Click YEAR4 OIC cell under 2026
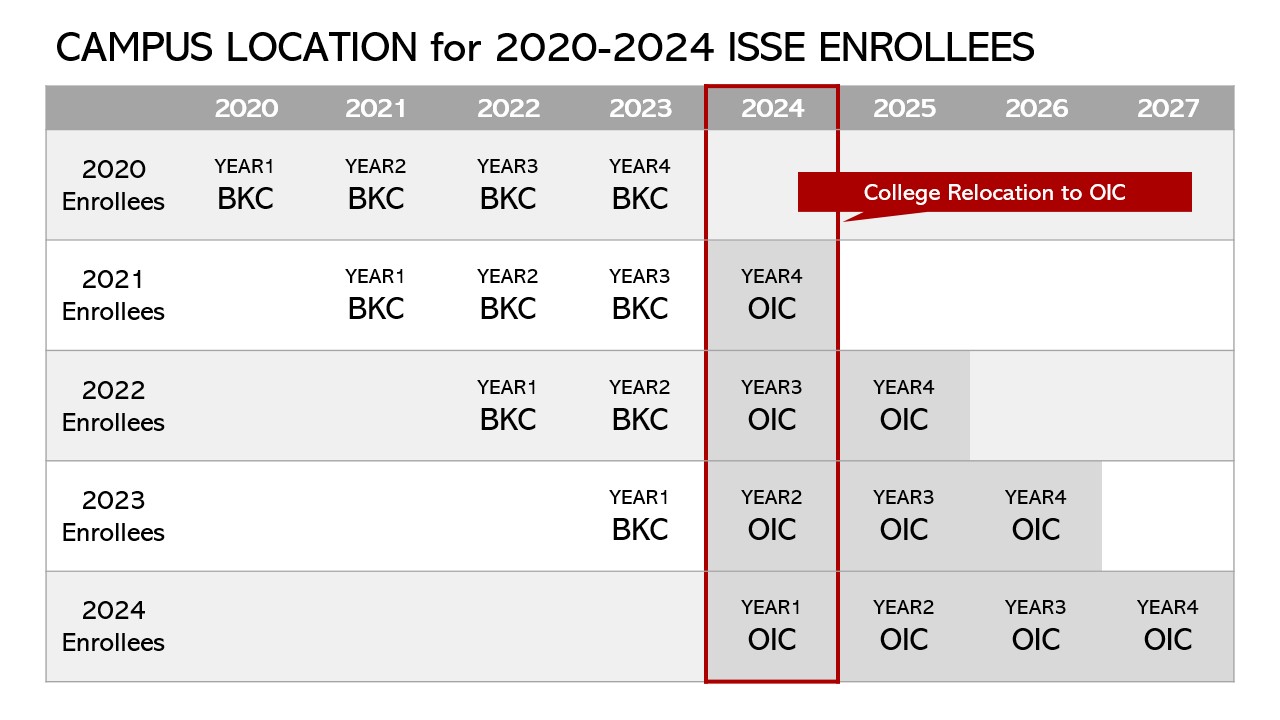1280x720 pixels. click(x=1036, y=516)
